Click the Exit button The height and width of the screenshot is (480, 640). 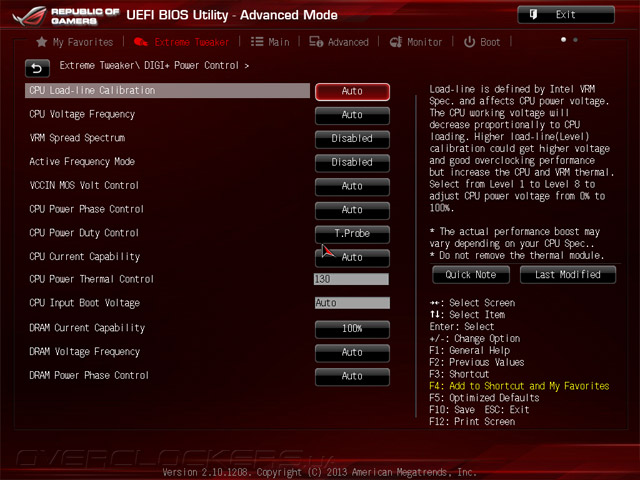[566, 15]
